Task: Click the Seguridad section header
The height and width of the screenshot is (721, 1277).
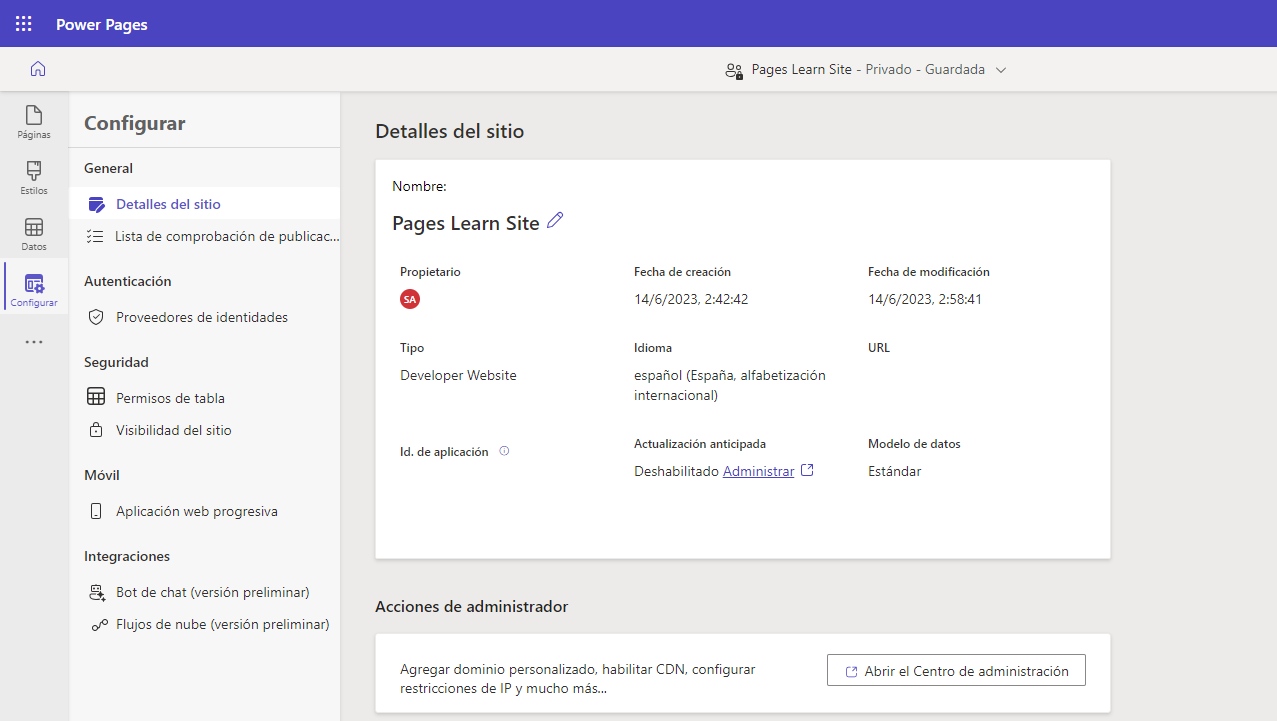Action: [x=116, y=362]
